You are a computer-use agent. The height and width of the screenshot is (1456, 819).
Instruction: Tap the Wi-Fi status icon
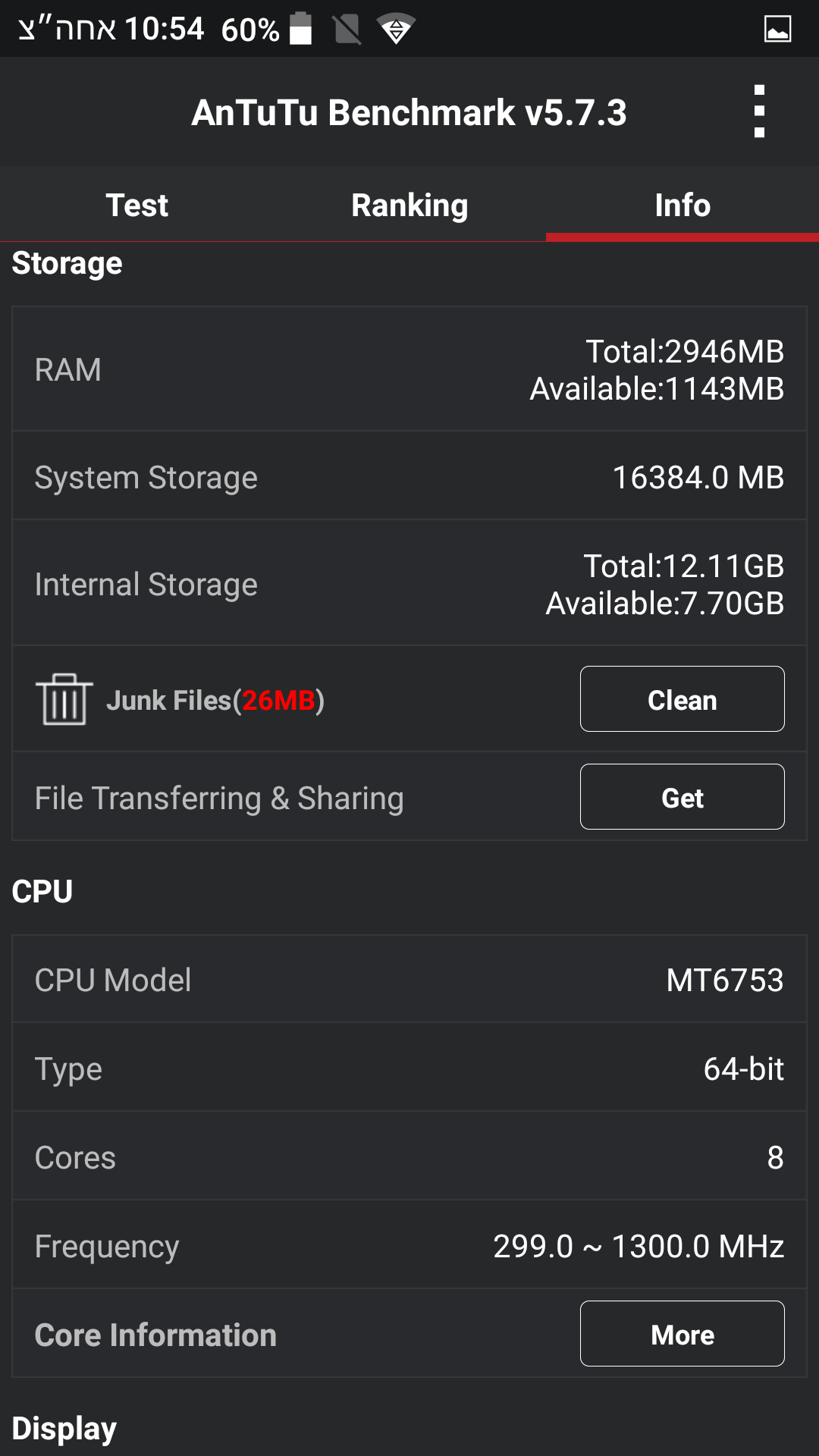(x=396, y=30)
